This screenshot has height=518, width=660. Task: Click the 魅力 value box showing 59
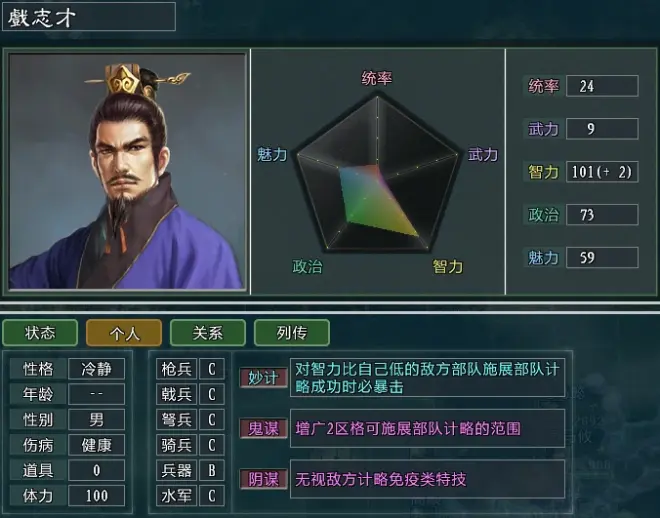pyautogui.click(x=602, y=258)
